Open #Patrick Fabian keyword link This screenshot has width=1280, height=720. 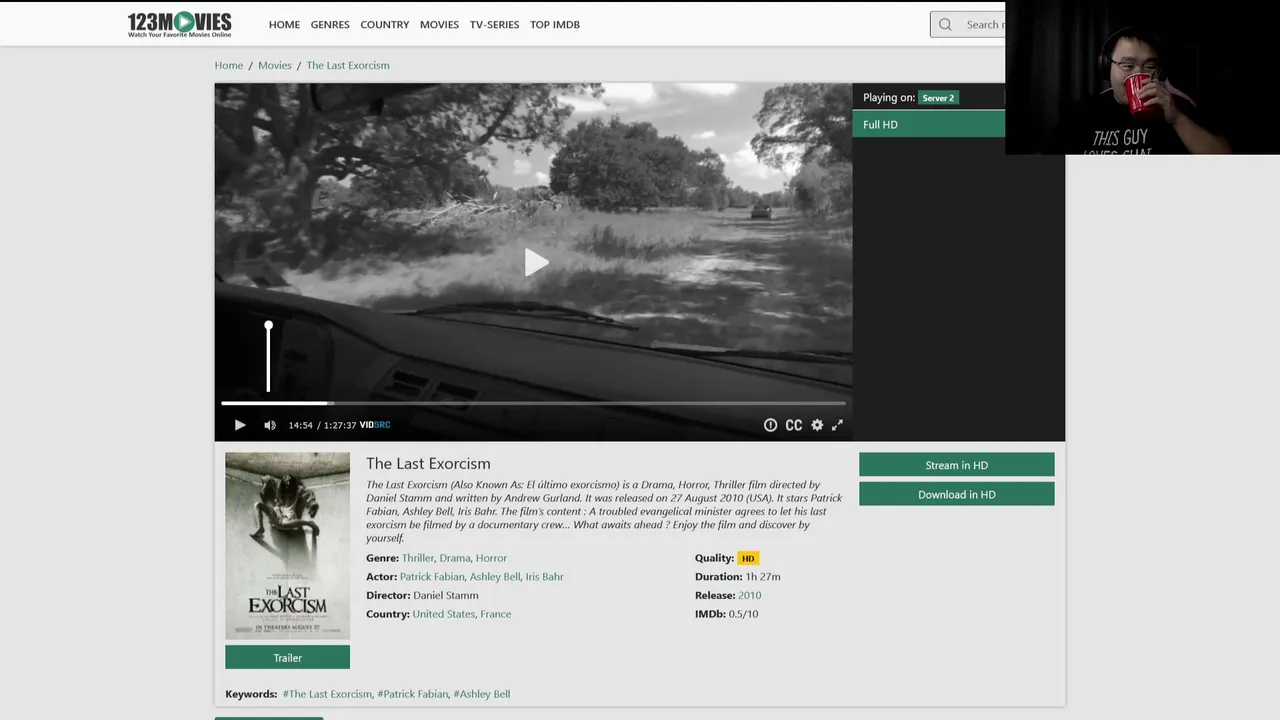(x=413, y=694)
